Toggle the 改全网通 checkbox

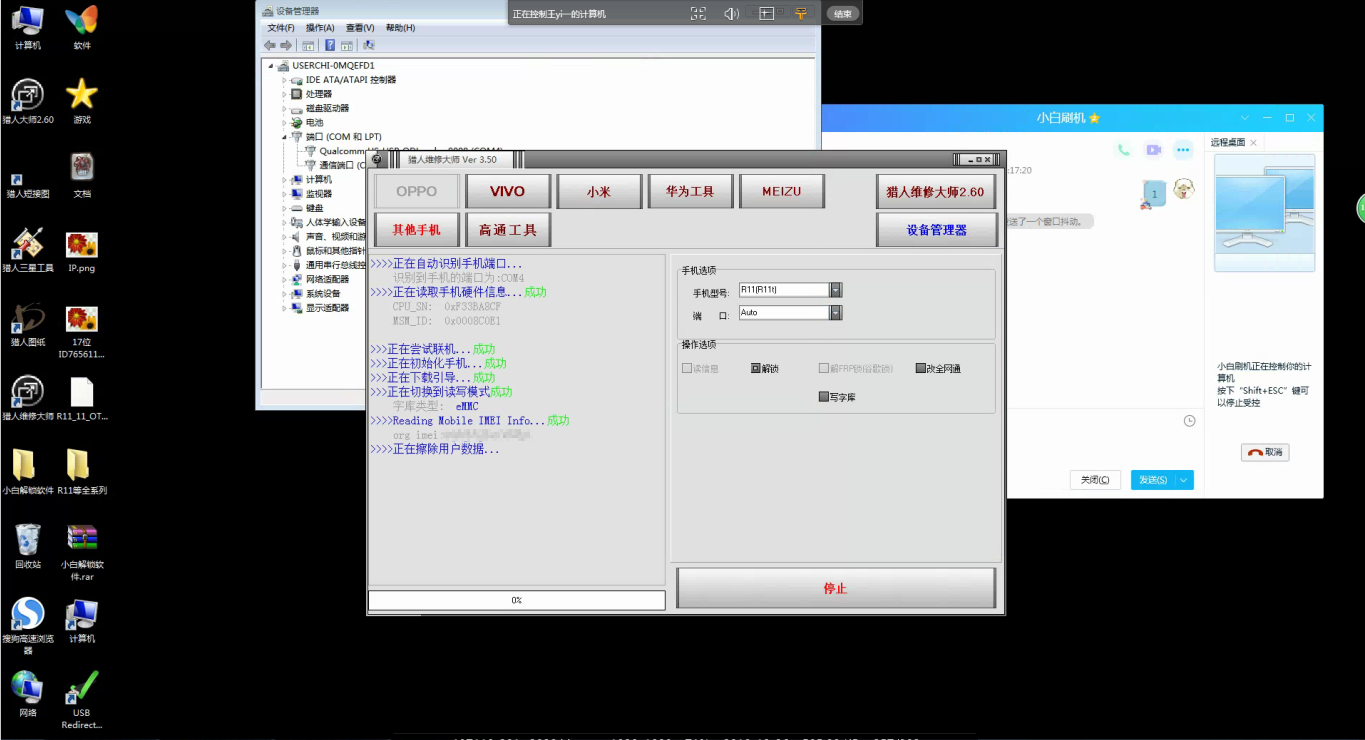pos(921,368)
